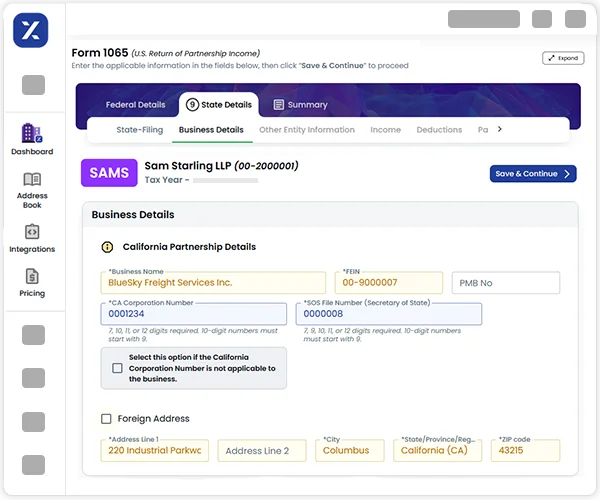The height and width of the screenshot is (500, 600).
Task: Click the Address Line 2 field
Action: tap(262, 450)
